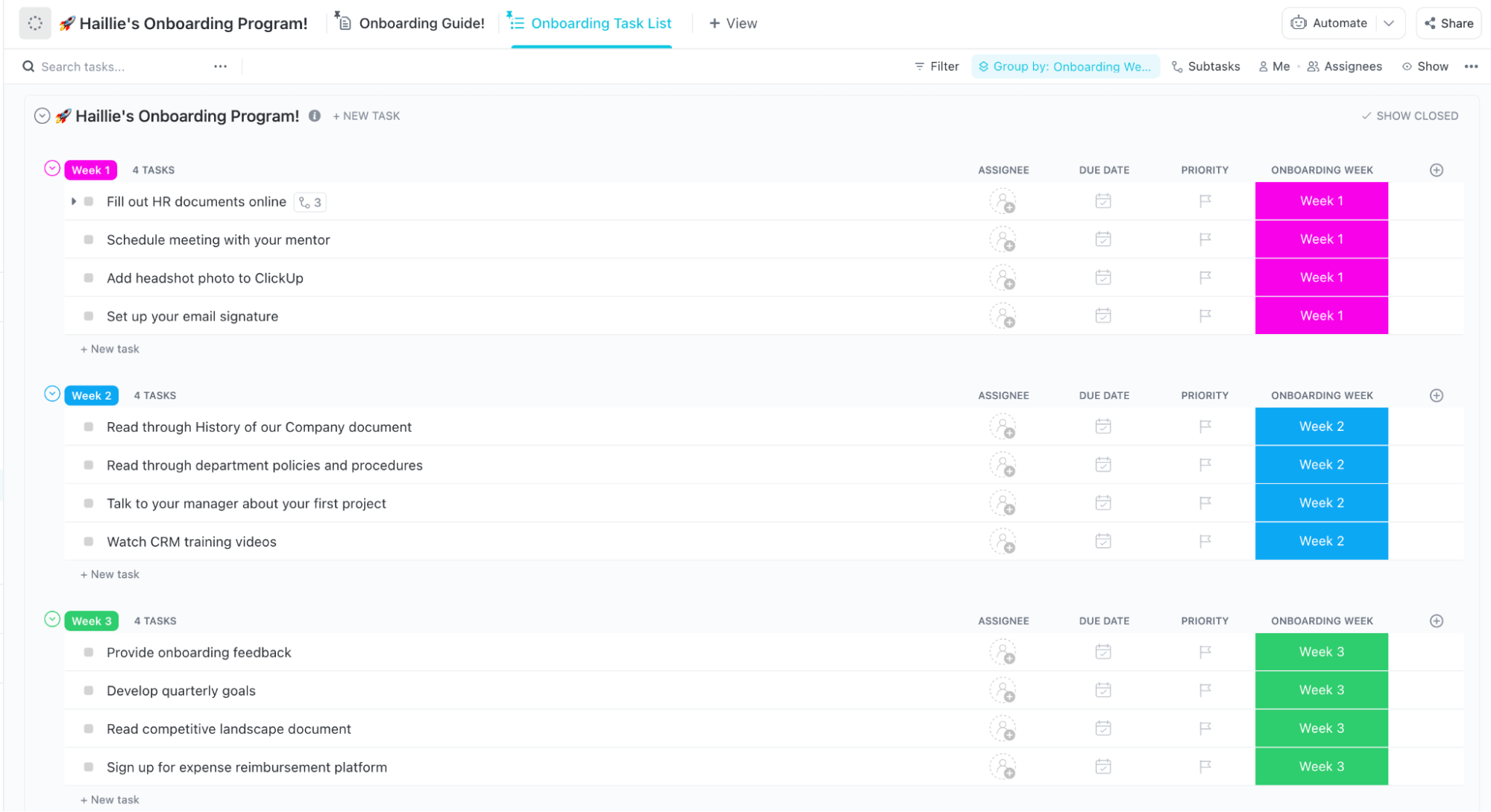1491x812 pixels.
Task: Click + New task under Week 1 group
Action: (x=110, y=349)
